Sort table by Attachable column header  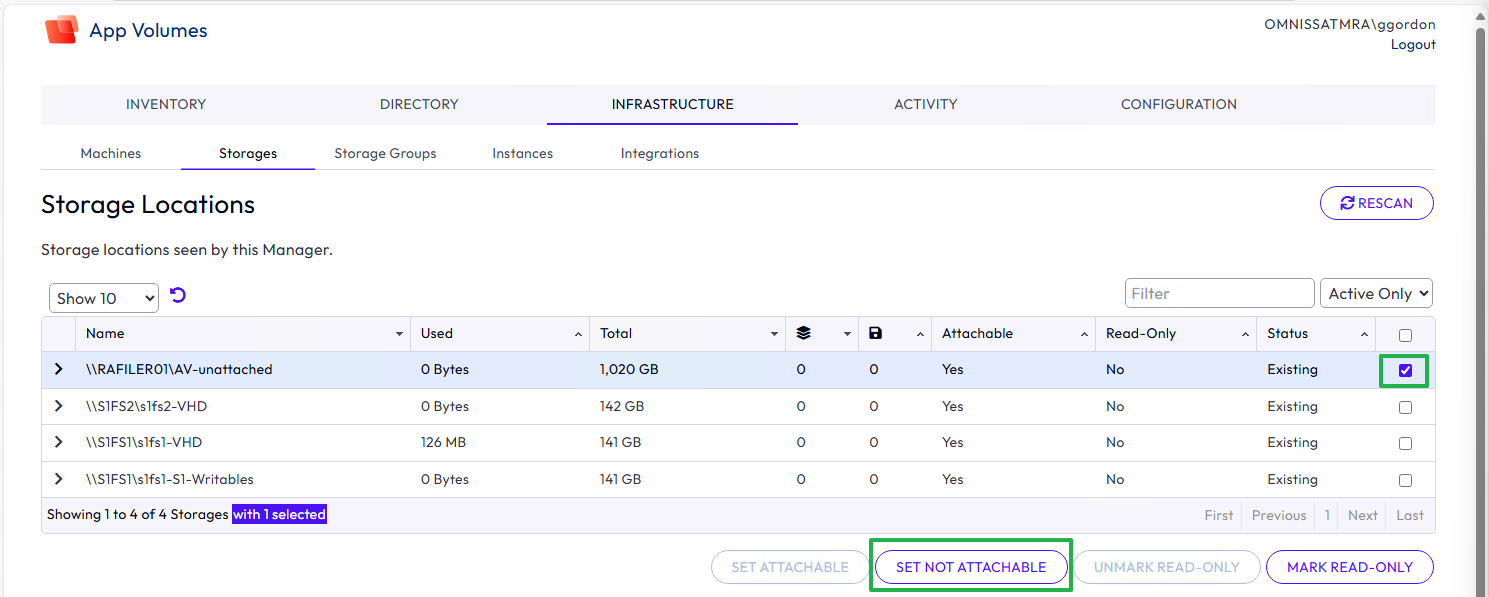pos(1013,333)
